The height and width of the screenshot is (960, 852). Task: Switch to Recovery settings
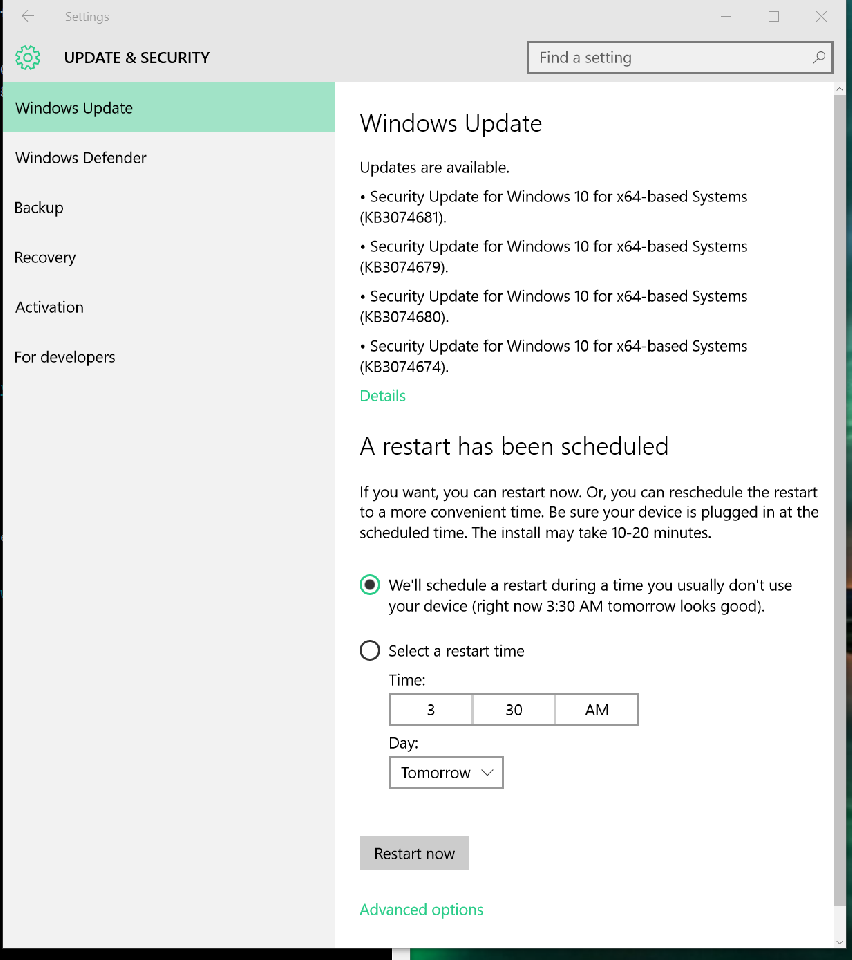click(169, 257)
